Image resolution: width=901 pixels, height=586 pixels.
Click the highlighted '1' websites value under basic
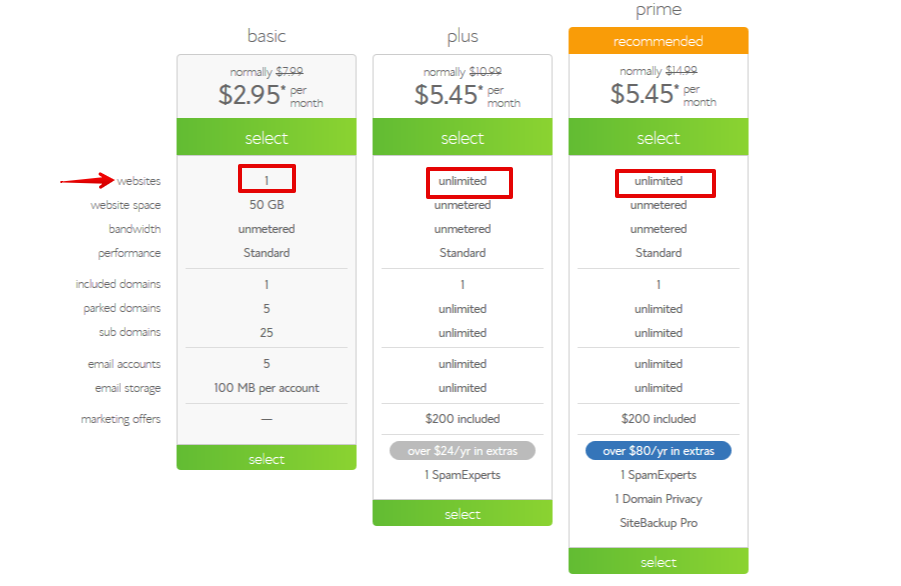266,179
